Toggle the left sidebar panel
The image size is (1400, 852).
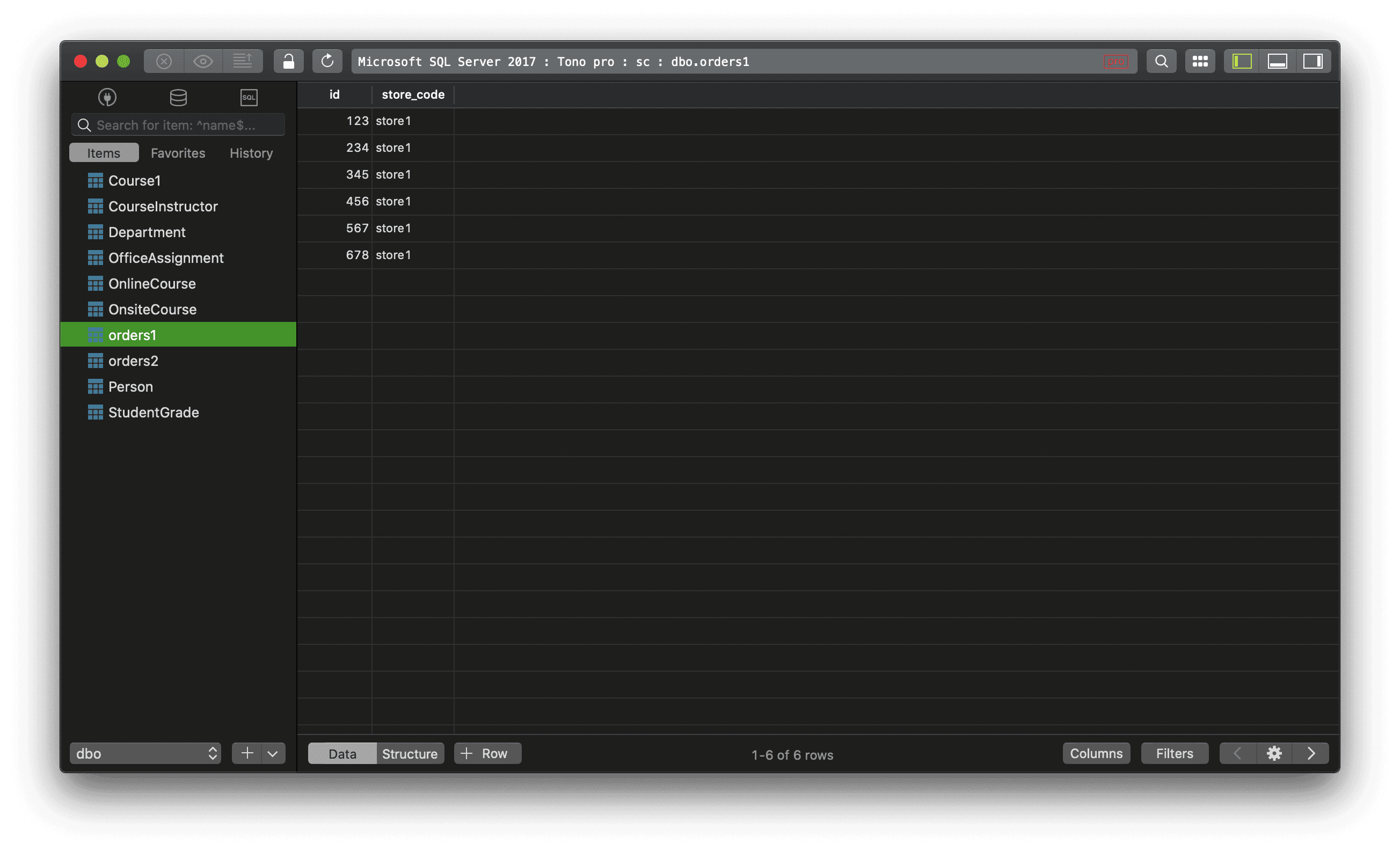click(x=1242, y=61)
